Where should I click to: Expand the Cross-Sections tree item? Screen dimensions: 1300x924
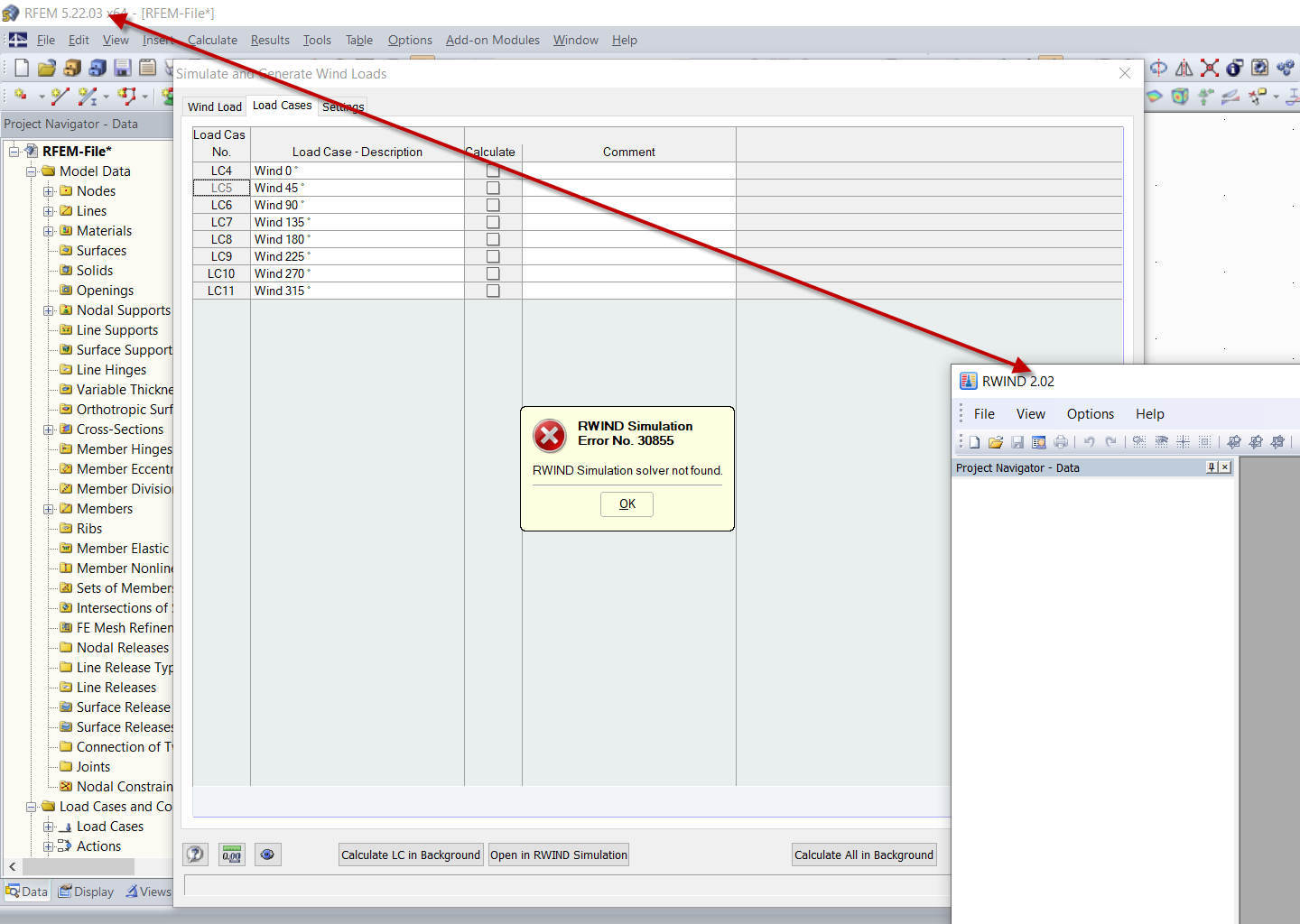point(49,430)
